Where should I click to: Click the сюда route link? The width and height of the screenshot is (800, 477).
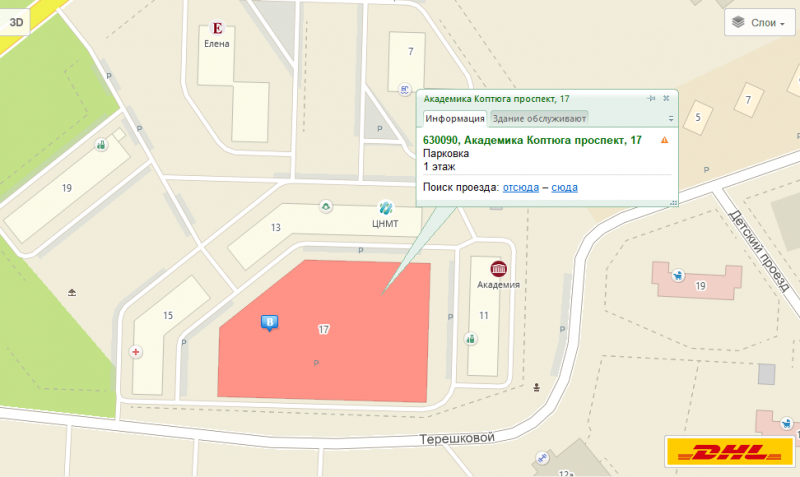coord(564,187)
